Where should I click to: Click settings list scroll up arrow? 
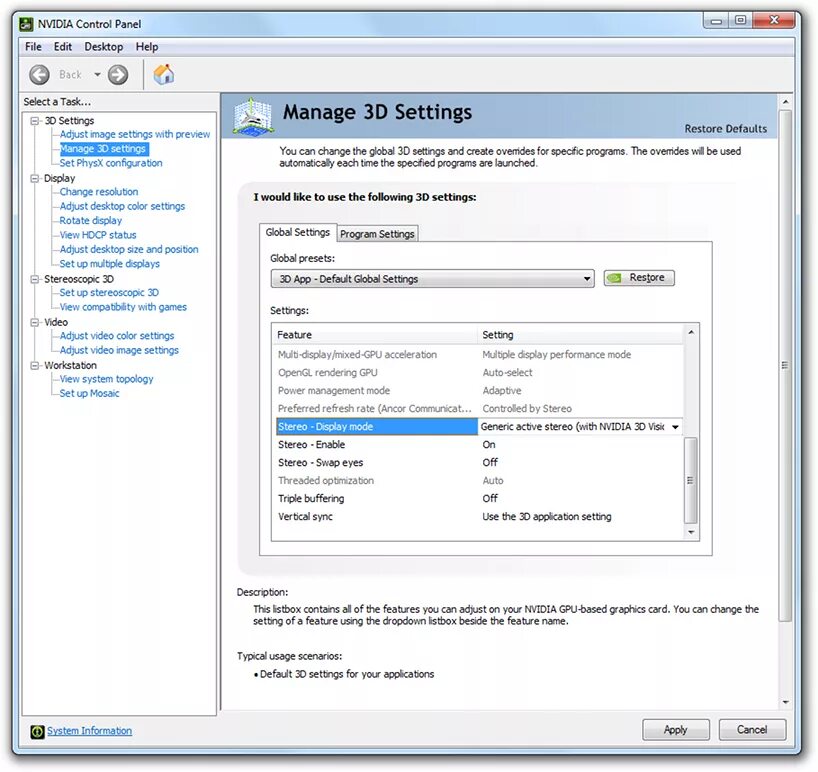coord(691,332)
